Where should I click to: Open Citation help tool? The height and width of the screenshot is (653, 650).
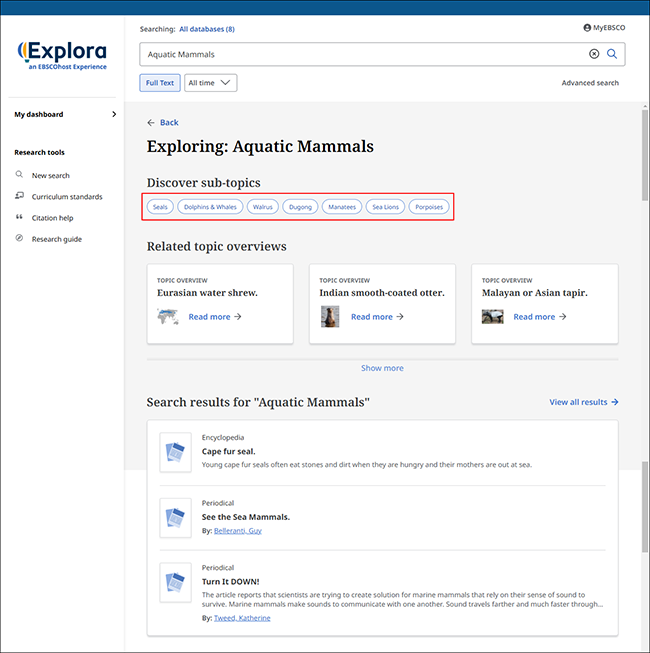click(x=52, y=218)
